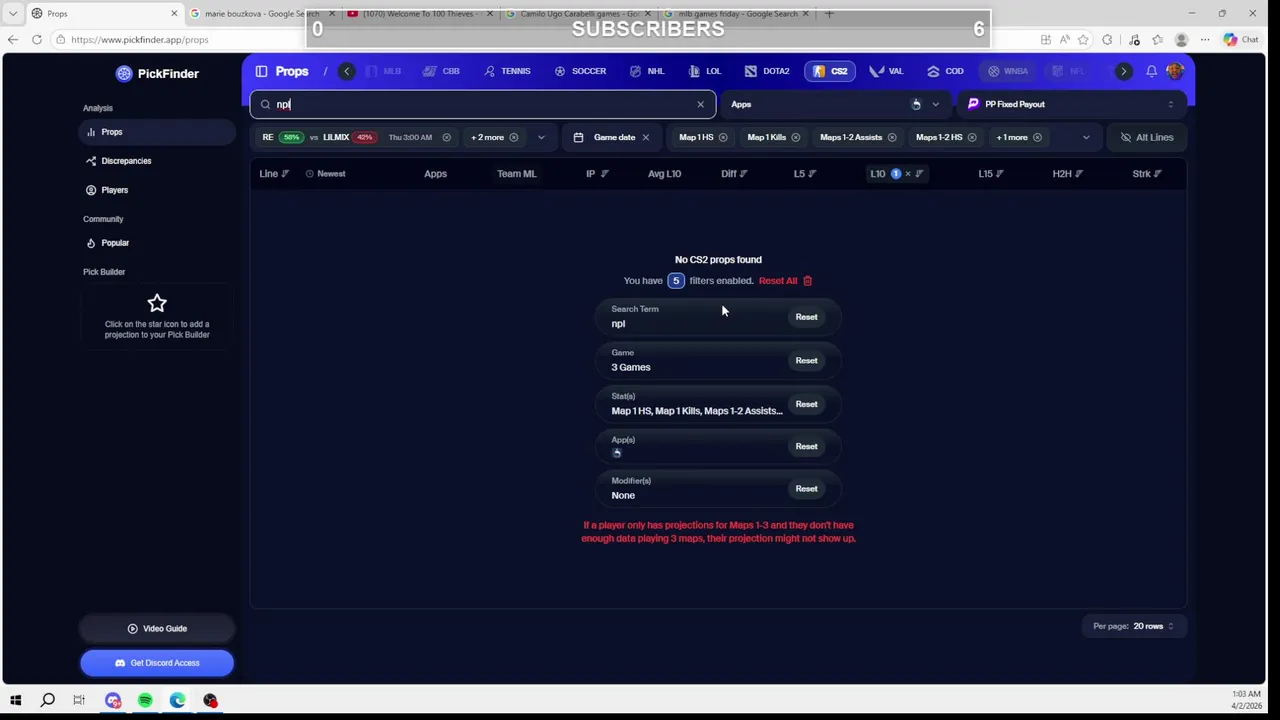The width and height of the screenshot is (1280, 720).
Task: Open Players in the sidebar
Action: point(157,190)
